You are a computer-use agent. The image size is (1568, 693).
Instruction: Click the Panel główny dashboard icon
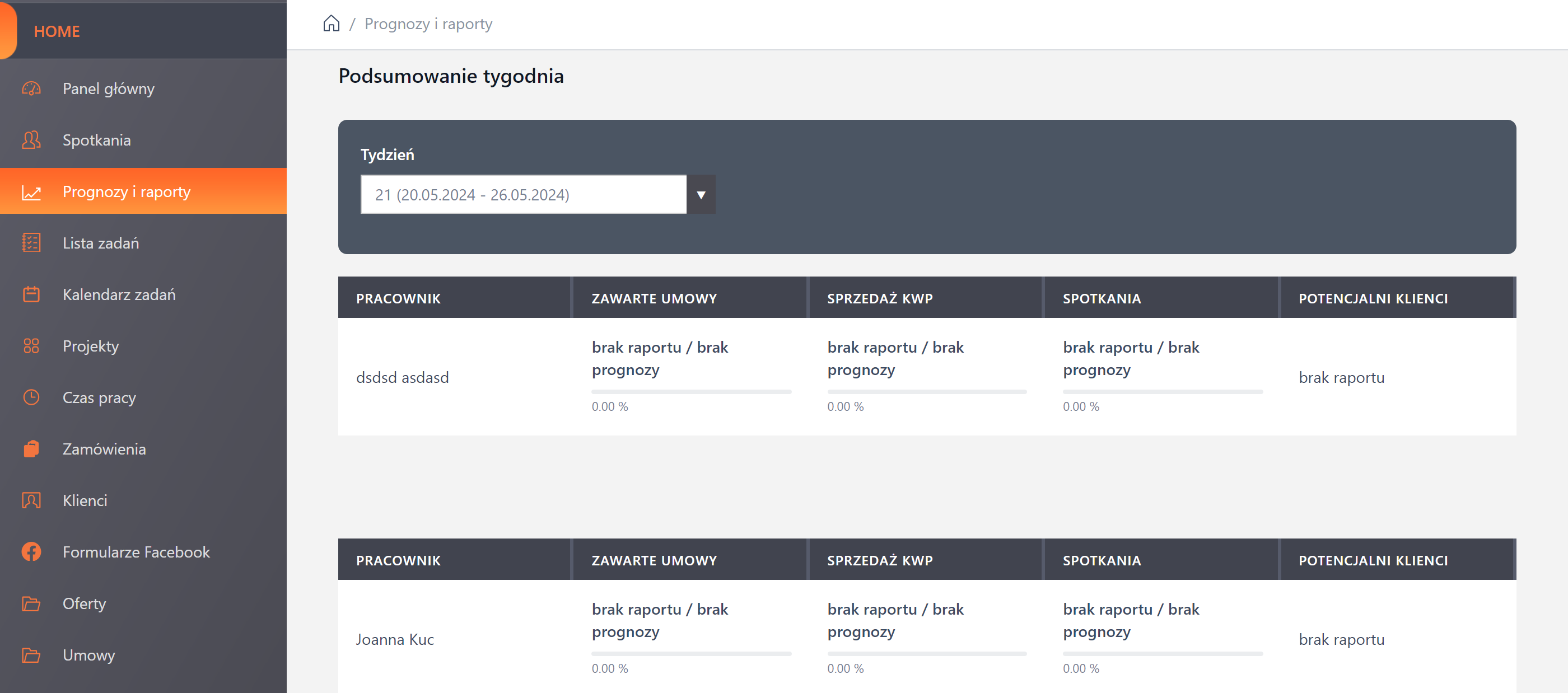(x=31, y=89)
